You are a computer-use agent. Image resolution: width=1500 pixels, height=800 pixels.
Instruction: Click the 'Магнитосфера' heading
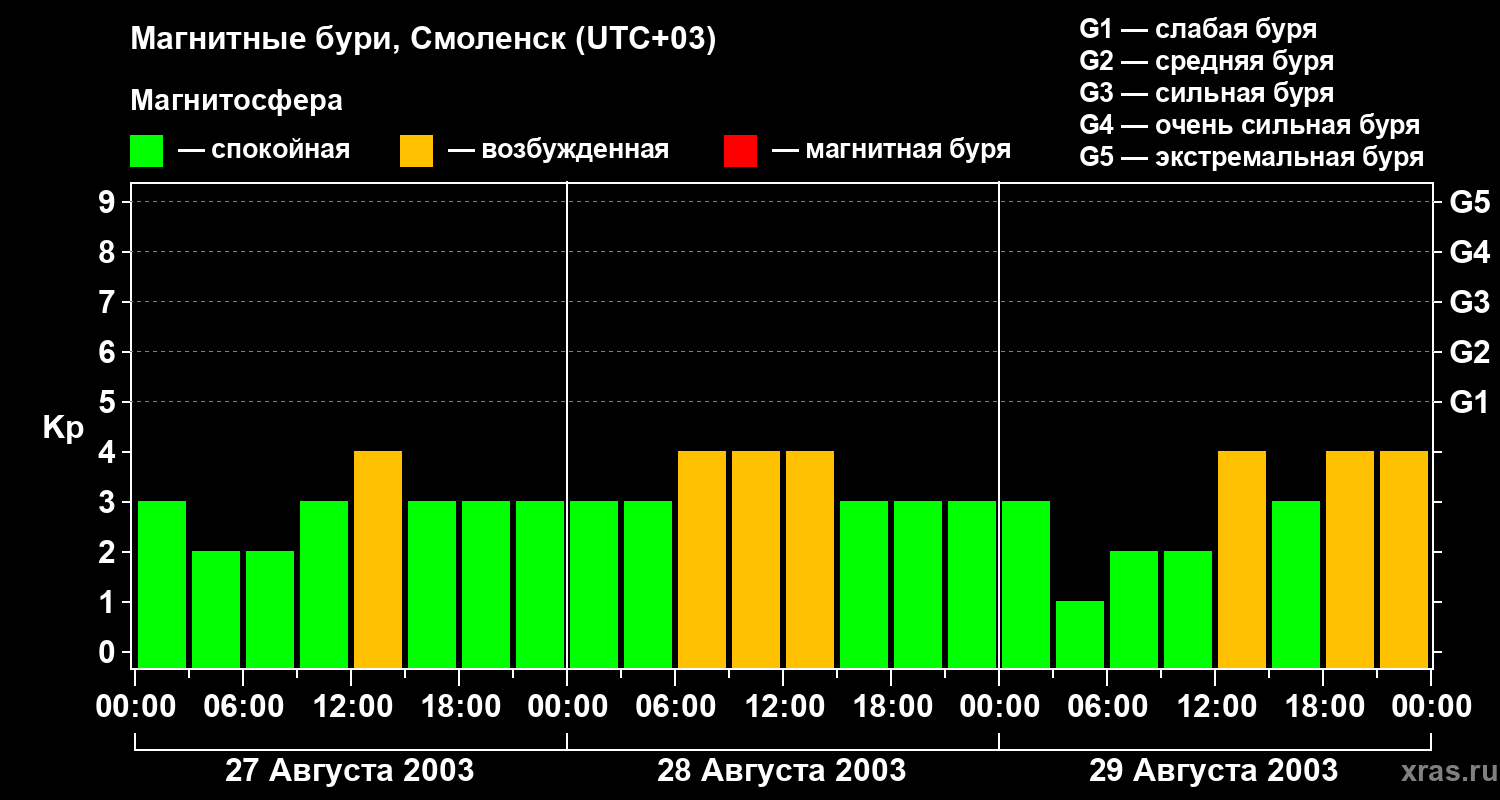pyautogui.click(x=236, y=101)
